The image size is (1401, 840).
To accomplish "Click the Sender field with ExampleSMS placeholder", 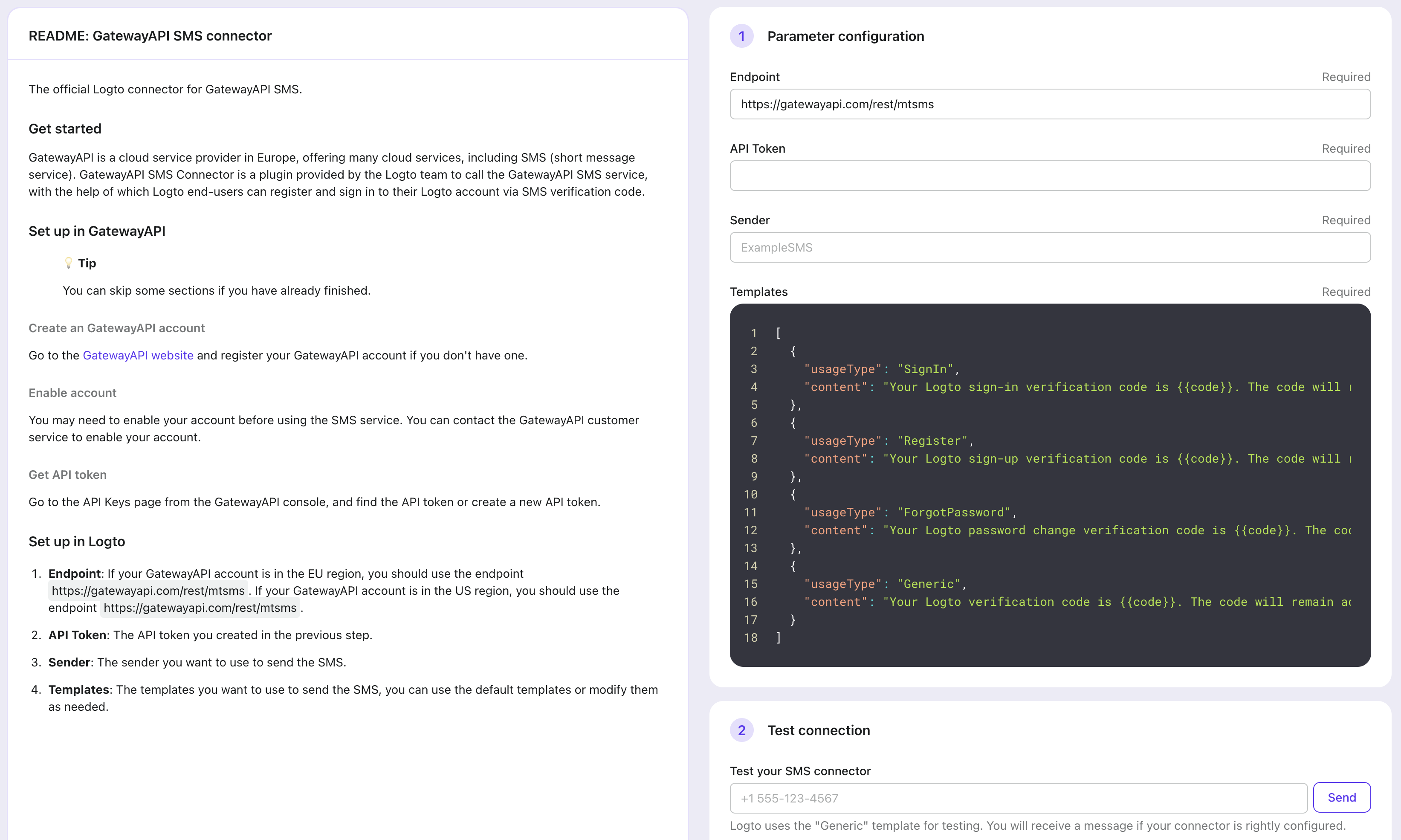I will pos(1050,247).
